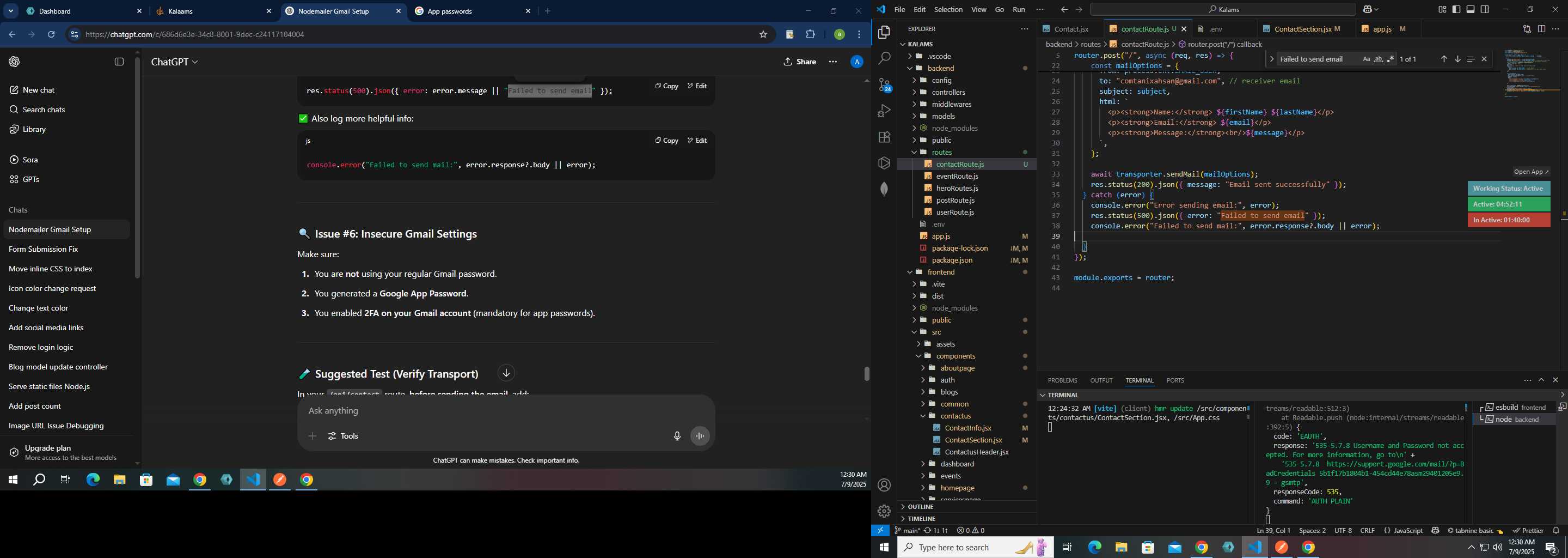Toggle Match Case in find widget
Screen dimensions: 1568x558
click(1367, 59)
